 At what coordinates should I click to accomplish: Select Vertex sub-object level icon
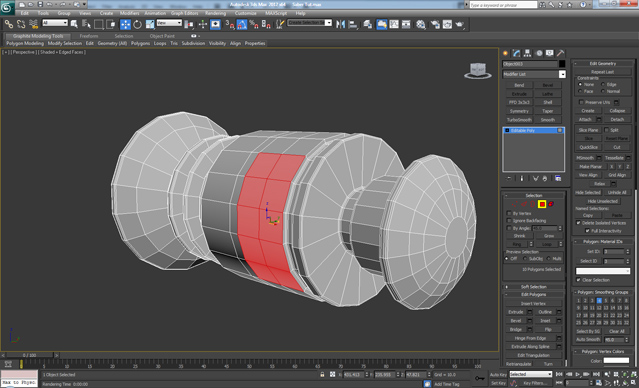pyautogui.click(x=515, y=204)
